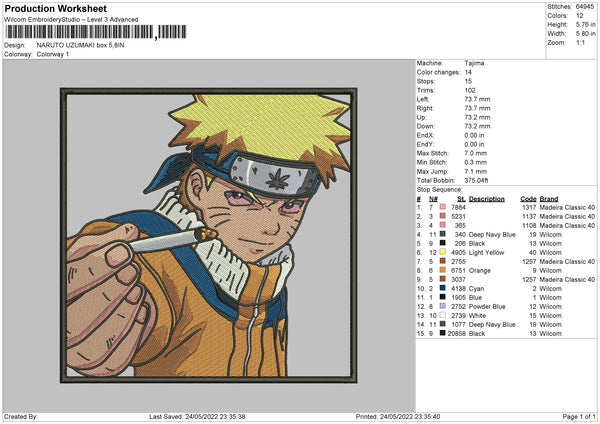600x424 pixels.
Task: Select the stitch count '6751' in the Orange row
Action: click(x=458, y=270)
